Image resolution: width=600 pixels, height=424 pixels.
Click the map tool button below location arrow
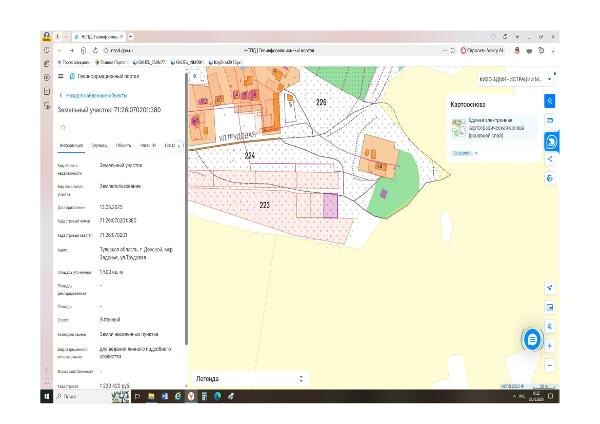pos(549,307)
